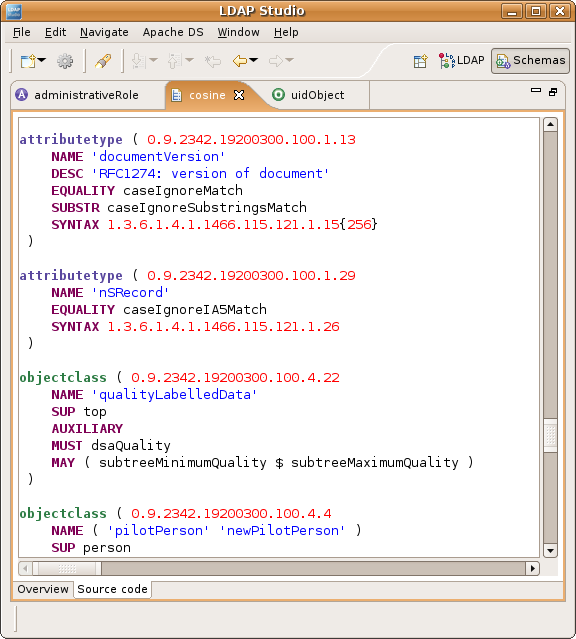Screen dimensions: 576x639
Task: Switch to the LDAP perspective
Action: 461,60
